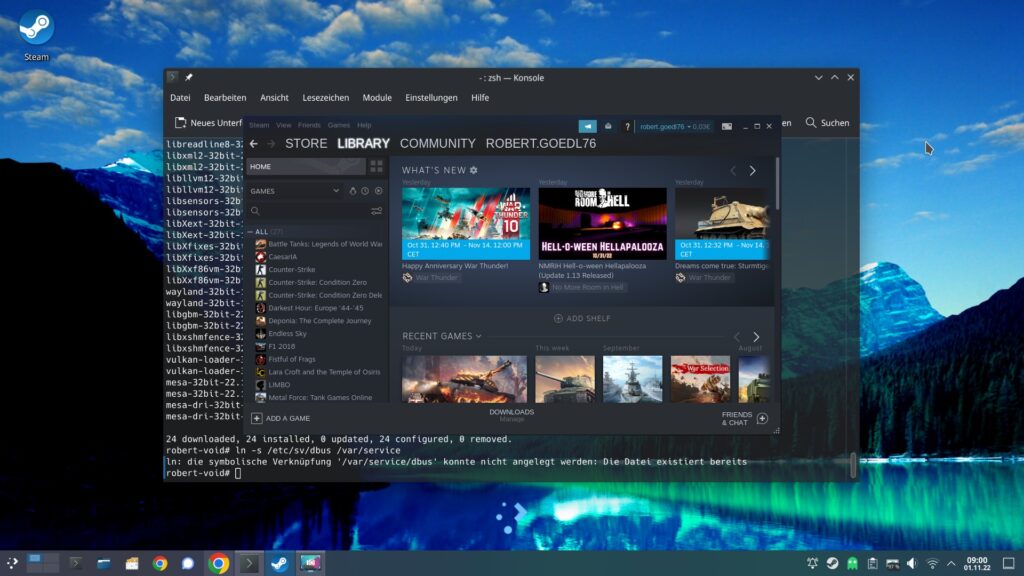Customize What's New with gear icon
This screenshot has width=1024, height=576.
coord(473,170)
